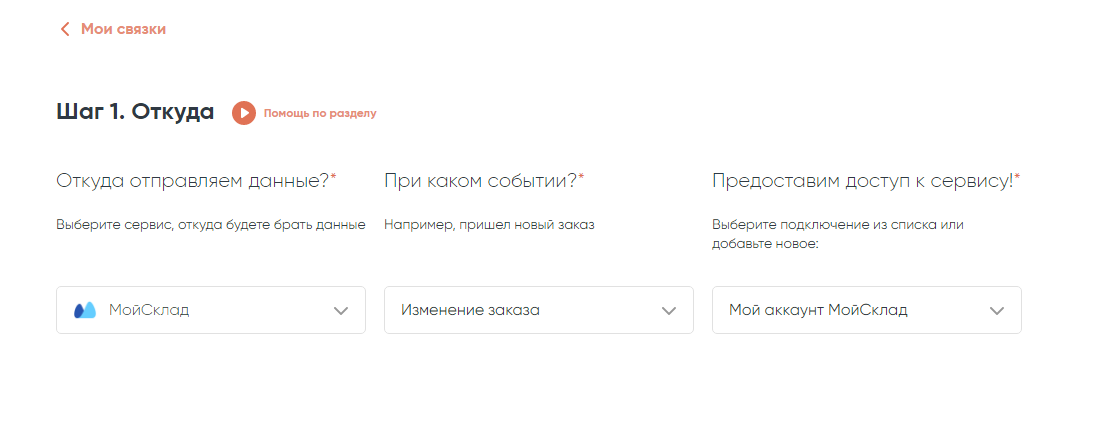The height and width of the screenshot is (440, 1112).
Task: Open the Помощь по разделу link
Action: [x=319, y=113]
